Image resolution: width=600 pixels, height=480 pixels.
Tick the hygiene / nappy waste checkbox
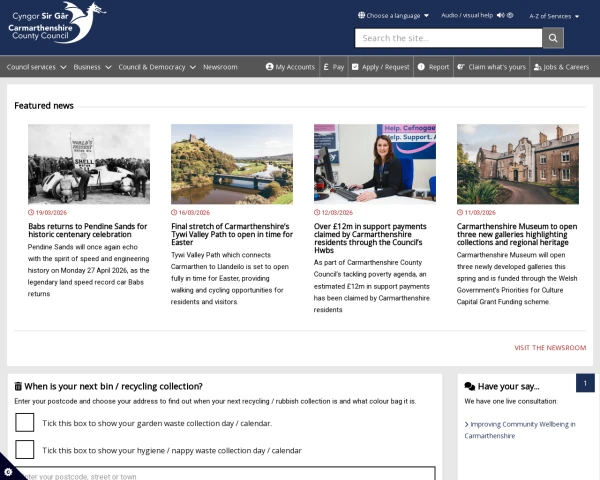coord(25,450)
